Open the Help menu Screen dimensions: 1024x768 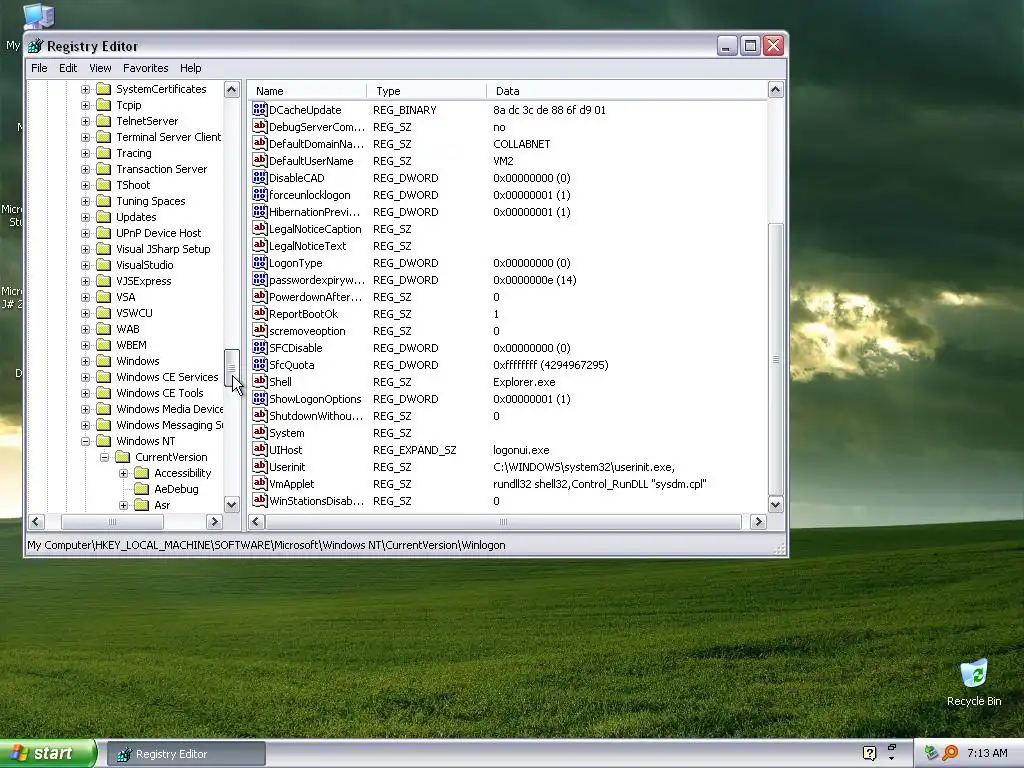tap(191, 68)
